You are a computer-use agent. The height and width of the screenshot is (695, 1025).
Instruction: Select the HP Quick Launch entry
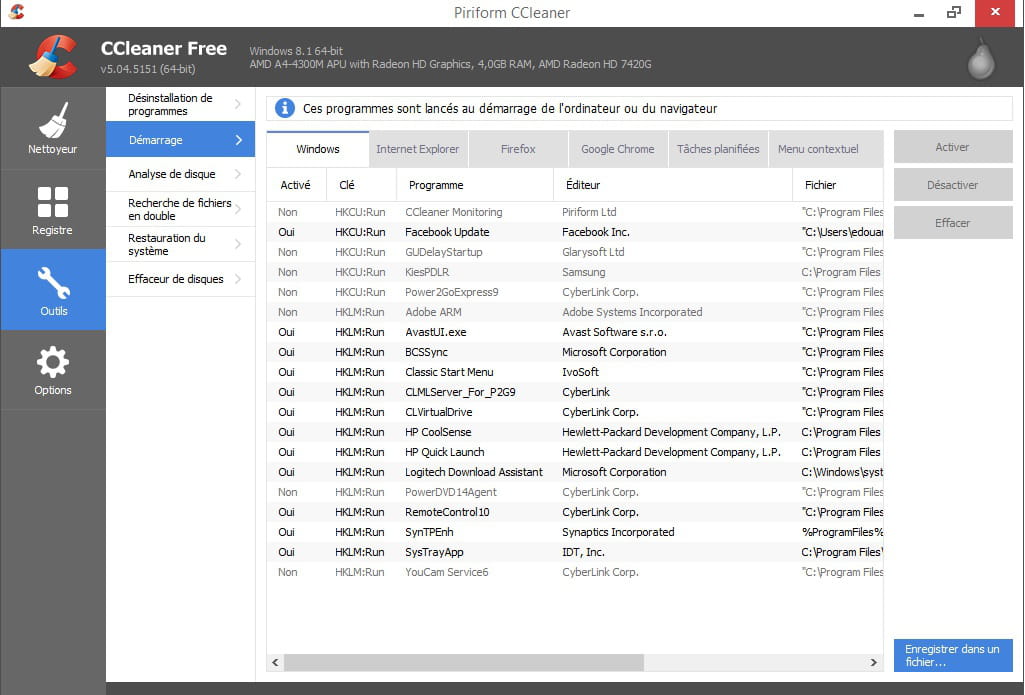click(575, 452)
